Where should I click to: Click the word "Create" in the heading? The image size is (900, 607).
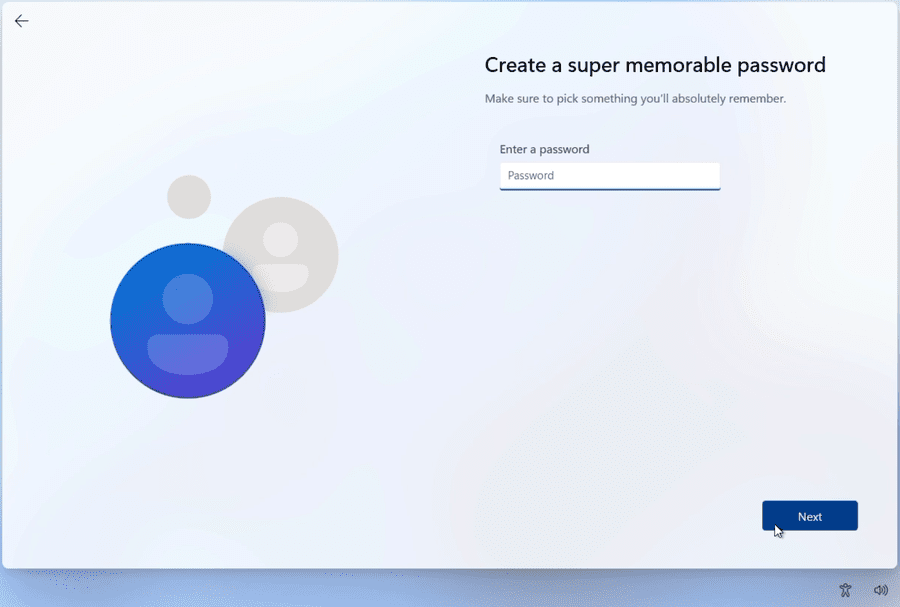(515, 65)
